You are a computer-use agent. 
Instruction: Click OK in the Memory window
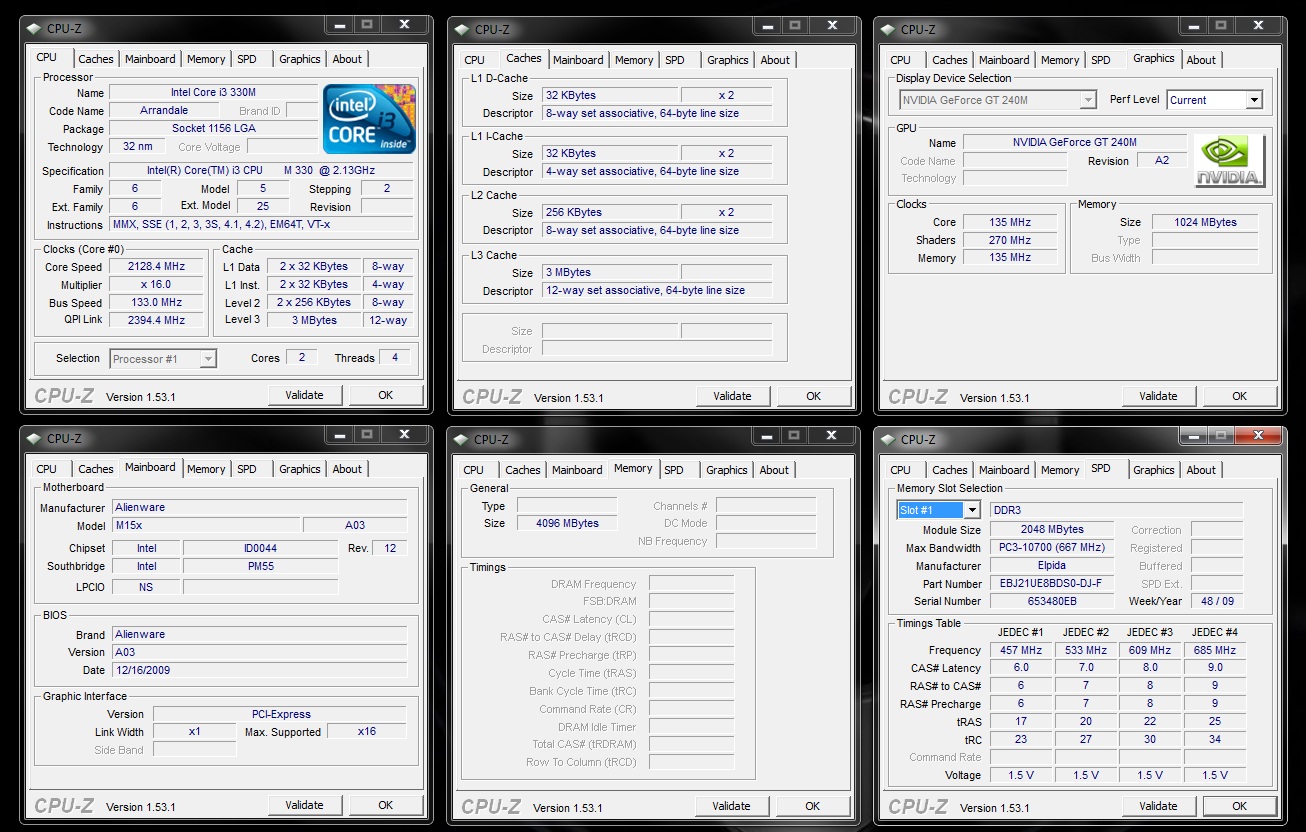click(813, 806)
